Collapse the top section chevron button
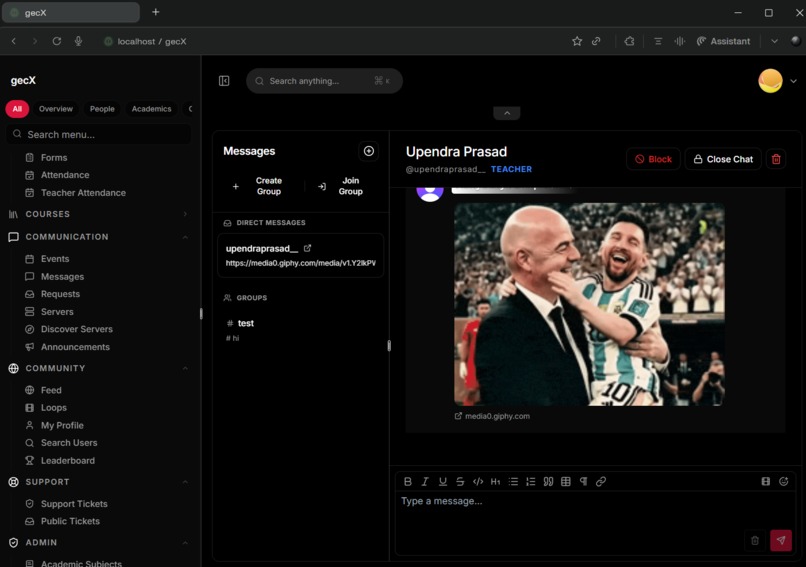Image resolution: width=806 pixels, height=567 pixels. pos(507,113)
